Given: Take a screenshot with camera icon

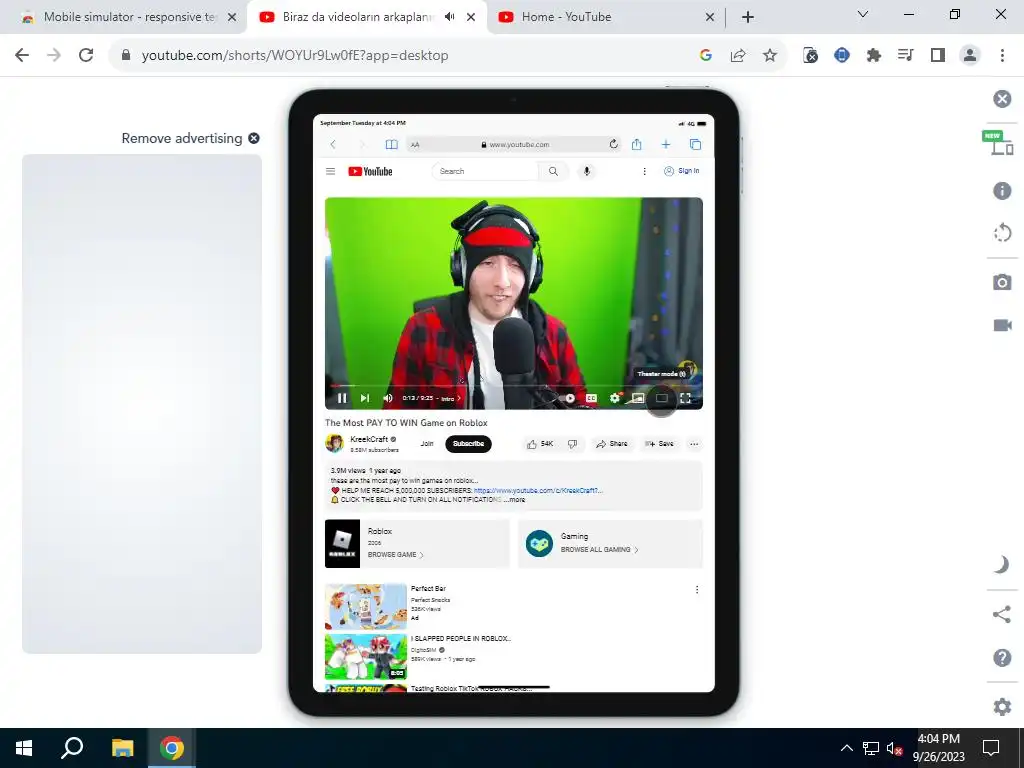Looking at the screenshot, I should [1002, 282].
